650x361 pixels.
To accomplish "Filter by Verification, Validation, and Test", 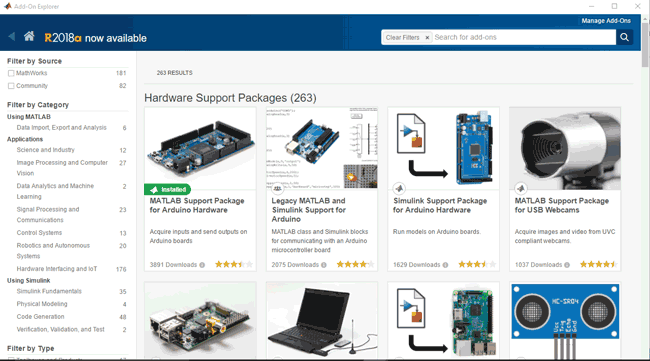I will click(61, 330).
